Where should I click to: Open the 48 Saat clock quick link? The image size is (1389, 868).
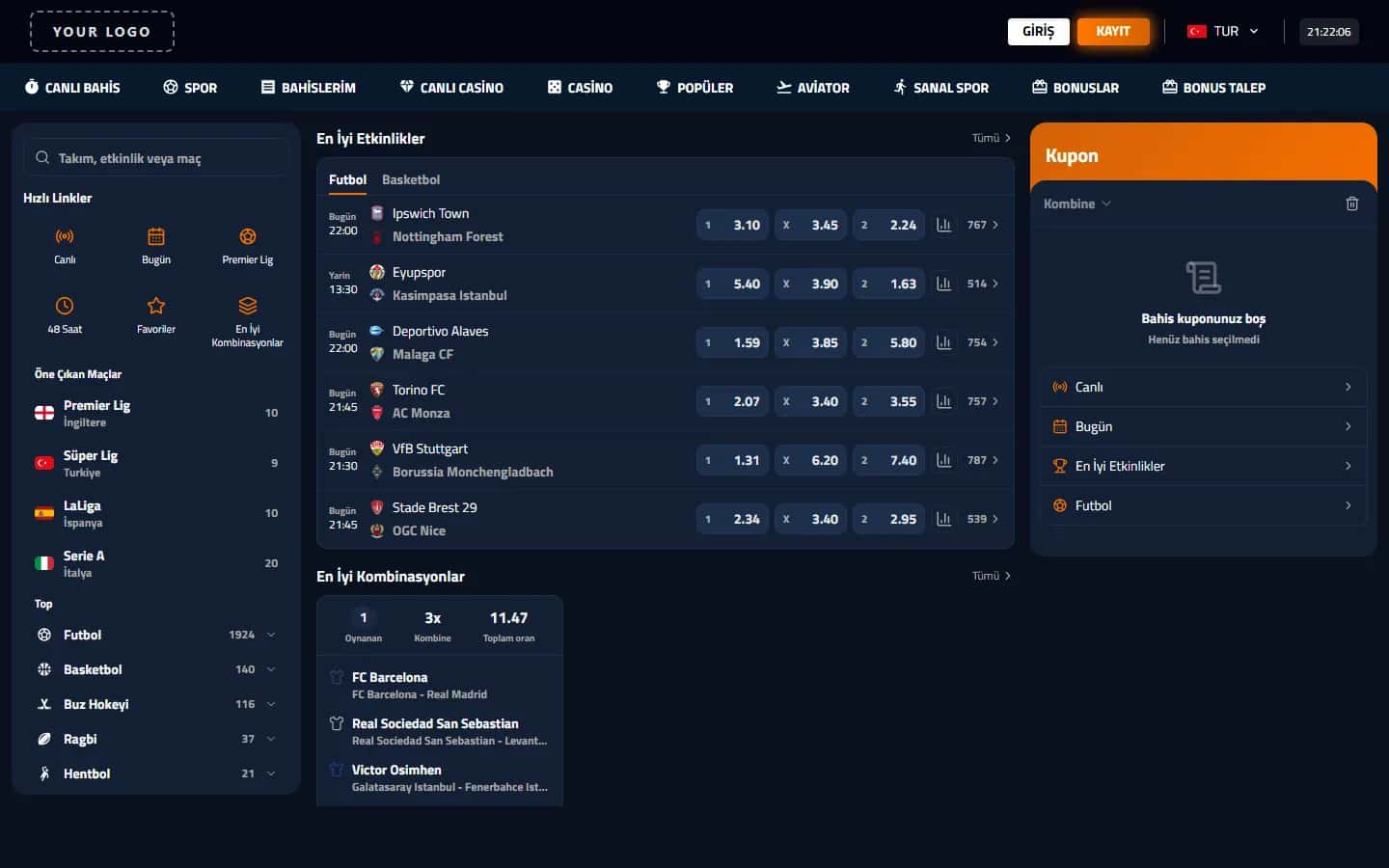coord(65,306)
